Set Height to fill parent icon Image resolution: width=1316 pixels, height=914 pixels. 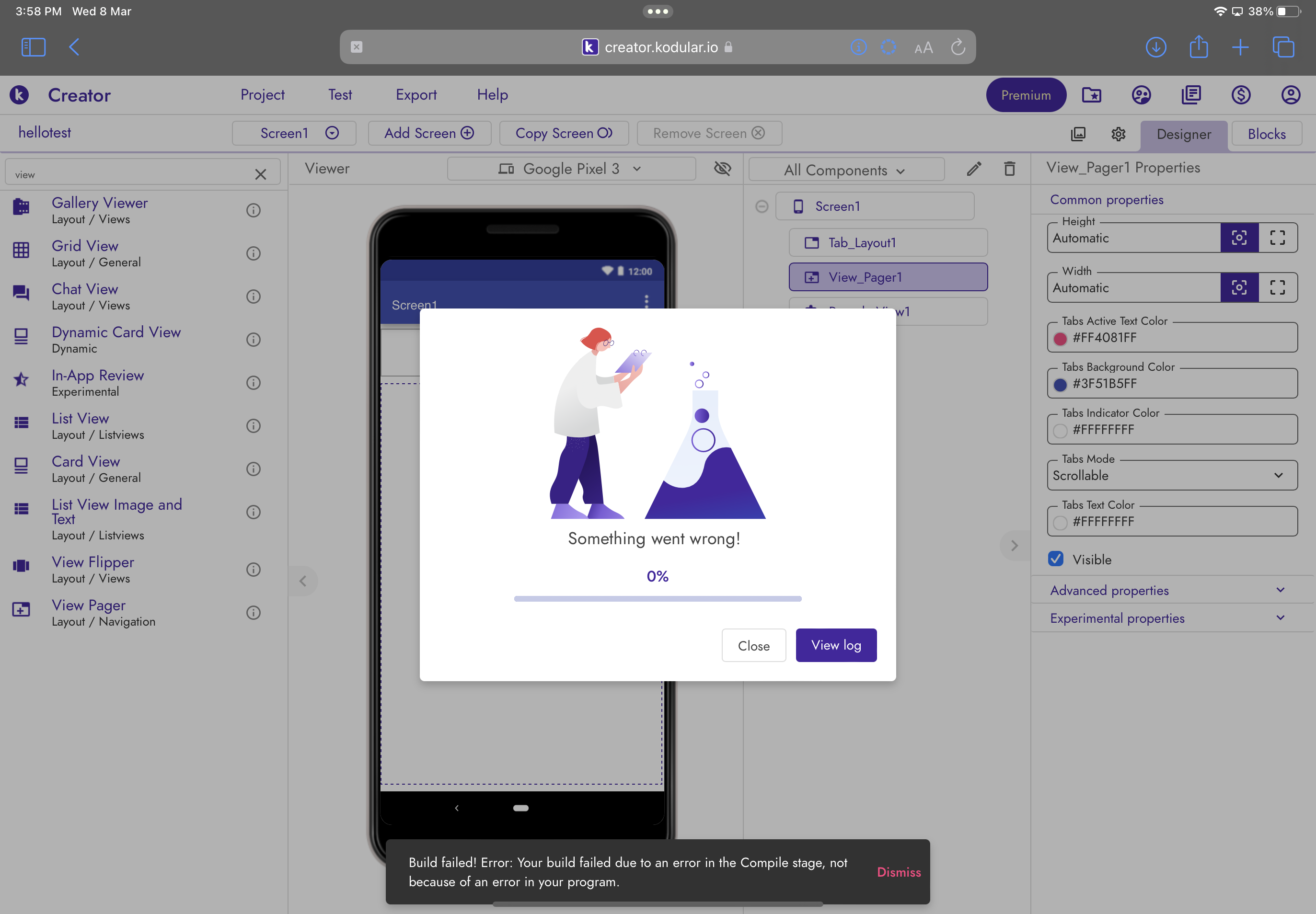(x=1278, y=238)
